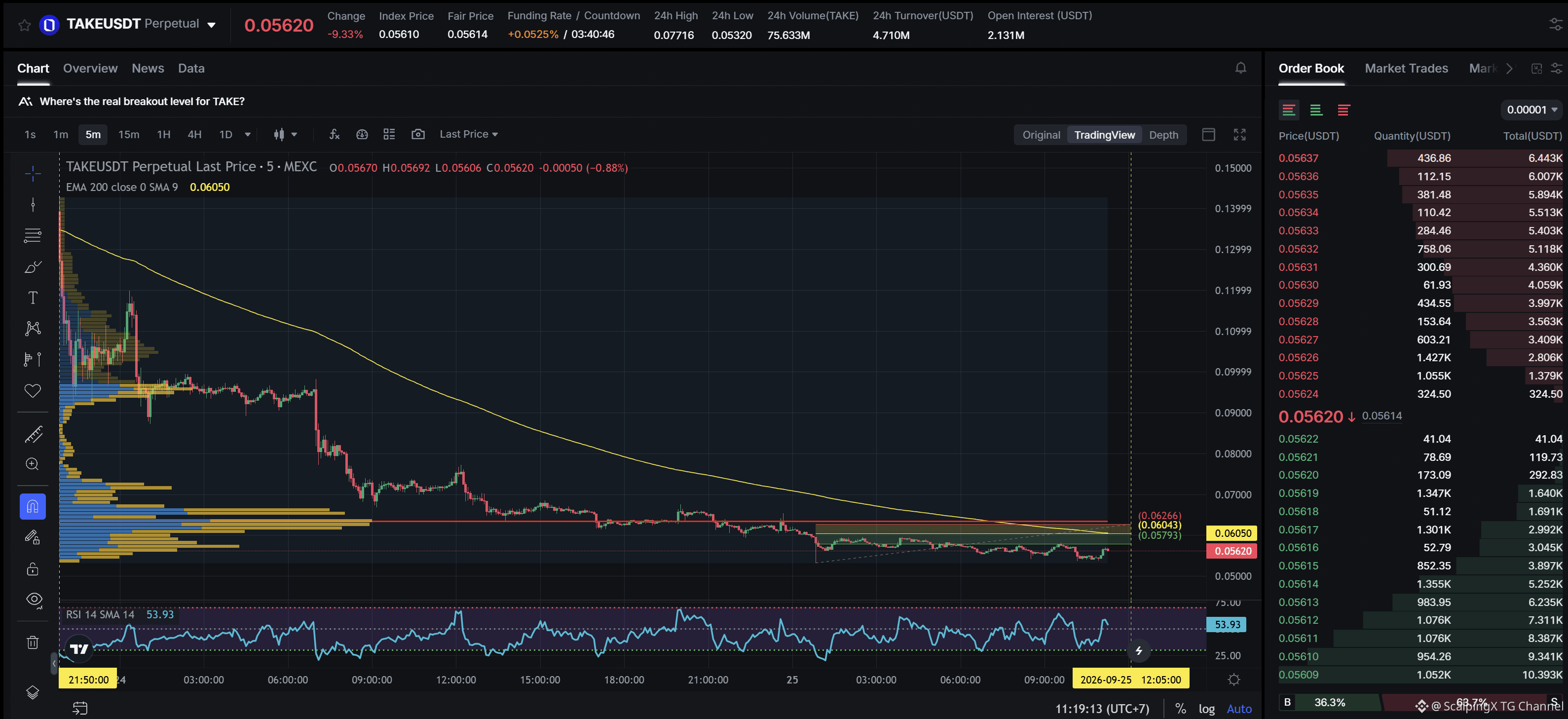Pick the ruler measure tool
The width and height of the screenshot is (1568, 719).
point(33,434)
